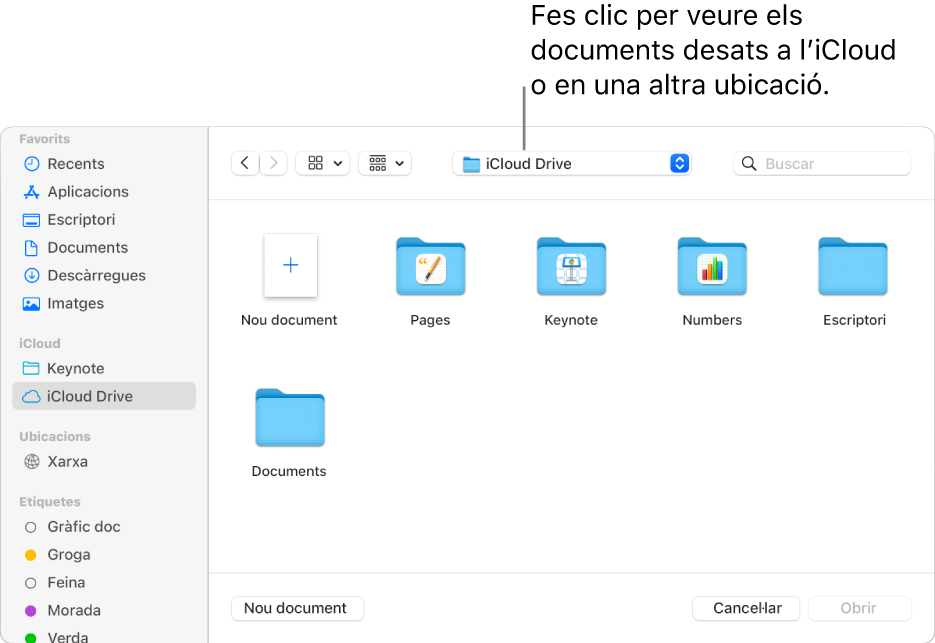The height and width of the screenshot is (643, 935).
Task: Open the grouping options dropdown
Action: coord(385,163)
